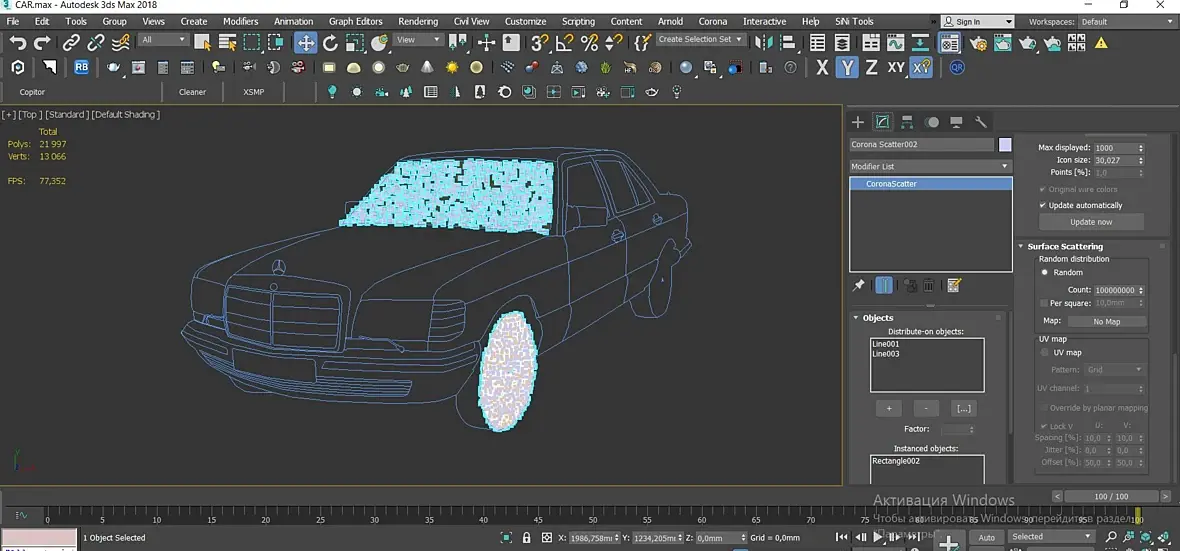
Task: Open the Modifier List dropdown
Action: tap(930, 166)
